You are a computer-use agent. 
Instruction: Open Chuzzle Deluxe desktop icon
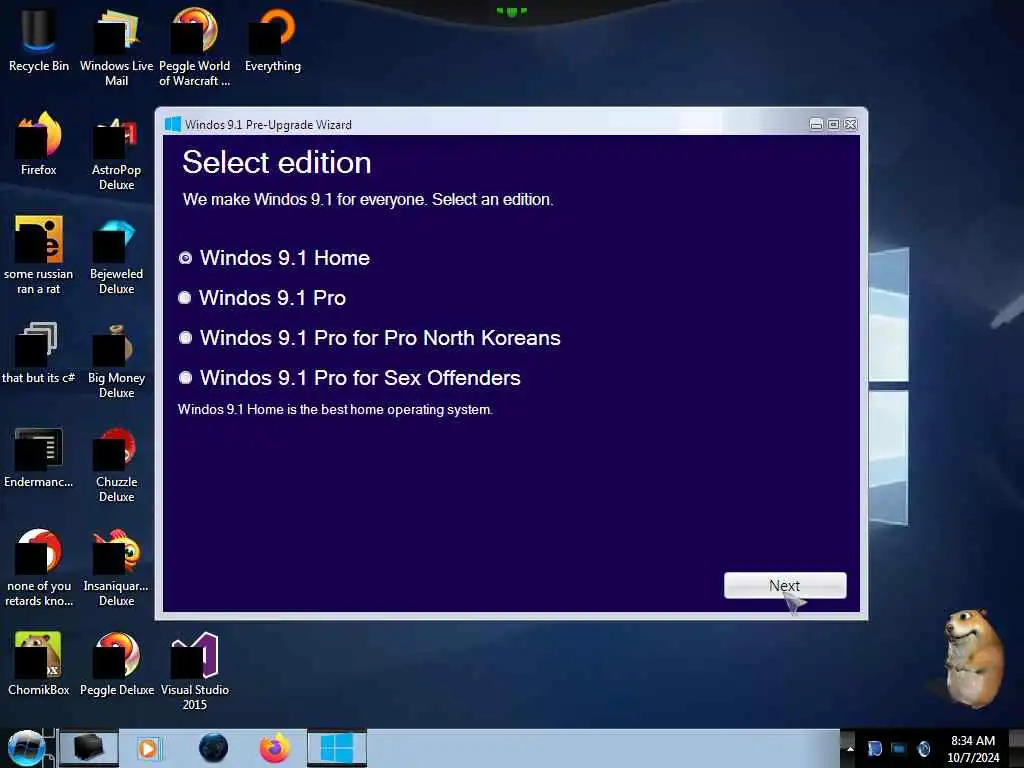[116, 464]
